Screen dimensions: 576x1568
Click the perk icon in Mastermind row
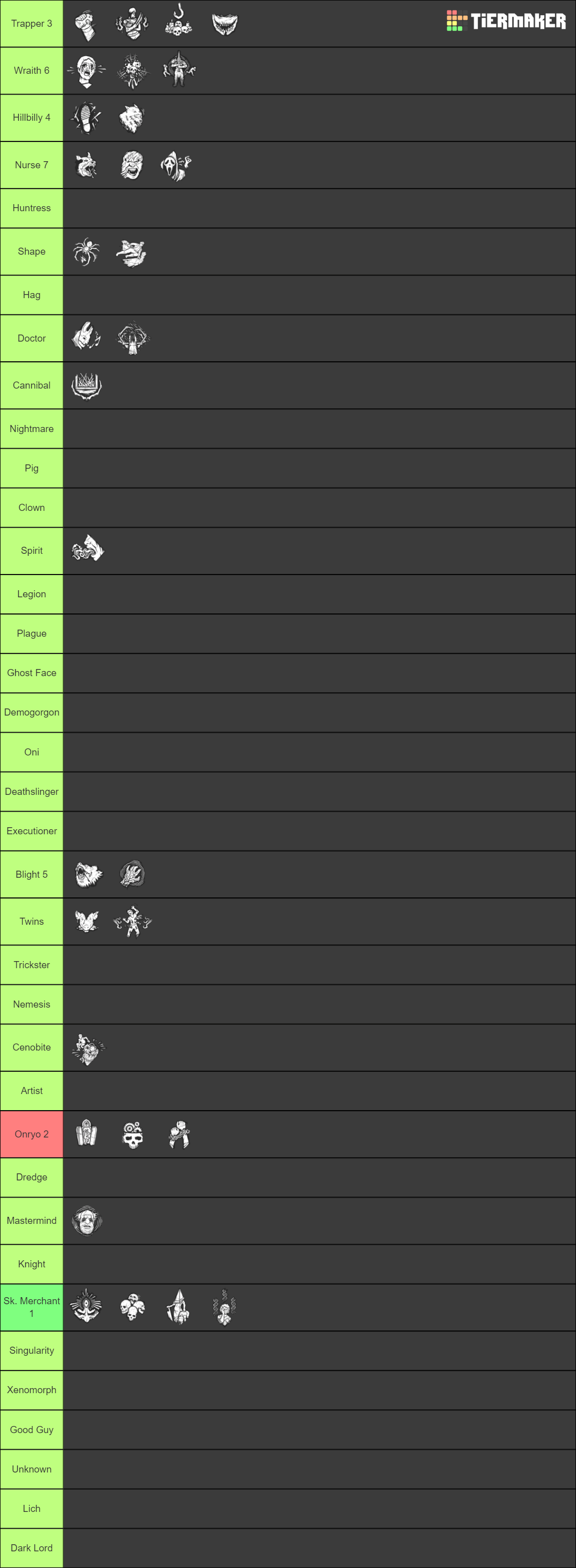coord(86,1220)
